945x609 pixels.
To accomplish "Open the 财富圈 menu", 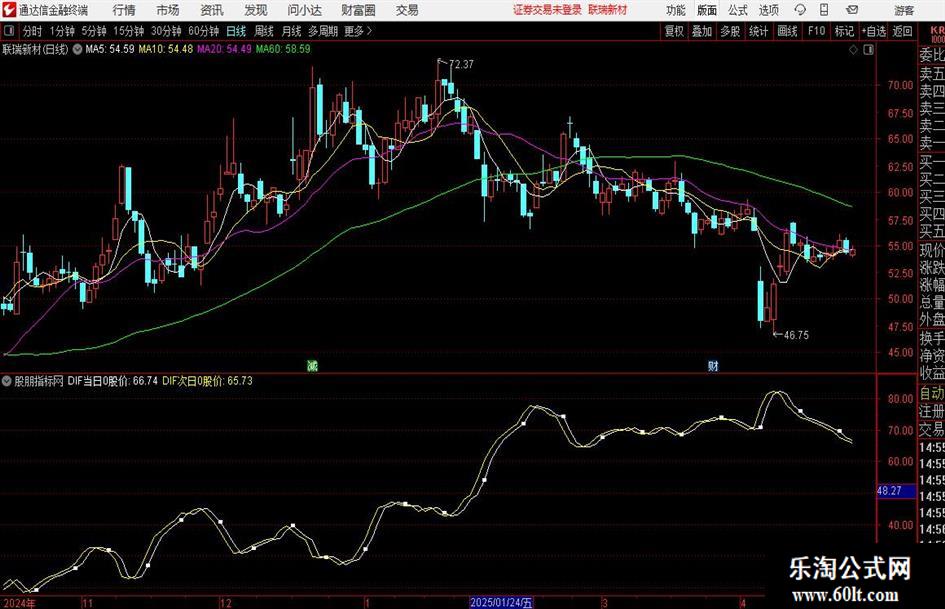I will click(x=358, y=10).
